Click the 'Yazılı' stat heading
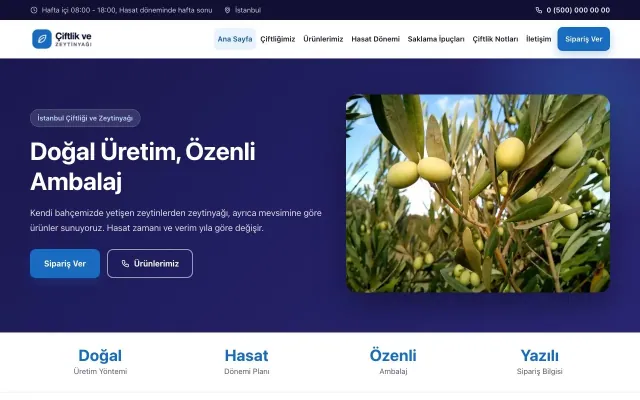Viewport: 640px width, 400px height. (540, 356)
